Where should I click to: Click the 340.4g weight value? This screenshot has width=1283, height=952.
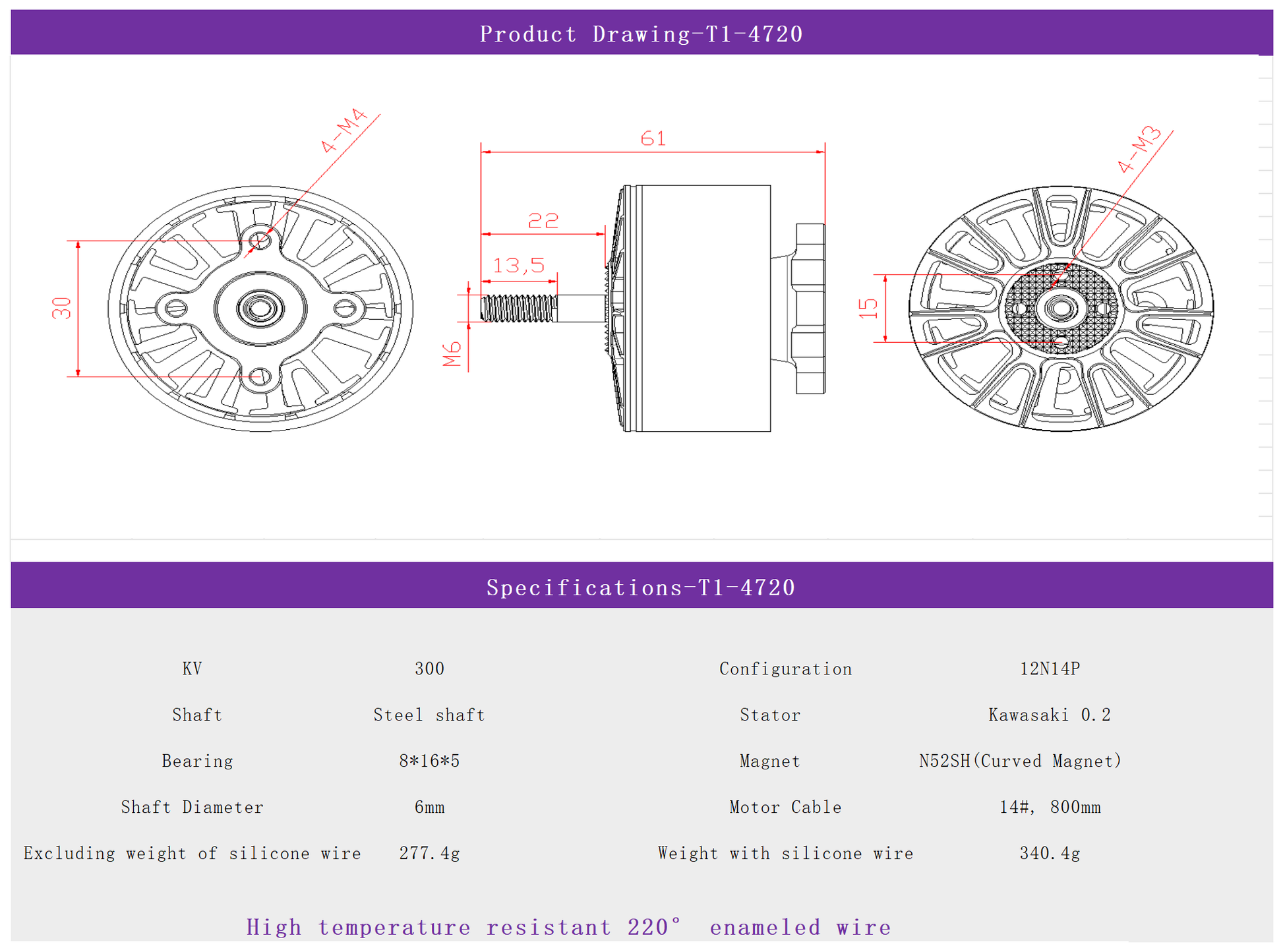1050,853
